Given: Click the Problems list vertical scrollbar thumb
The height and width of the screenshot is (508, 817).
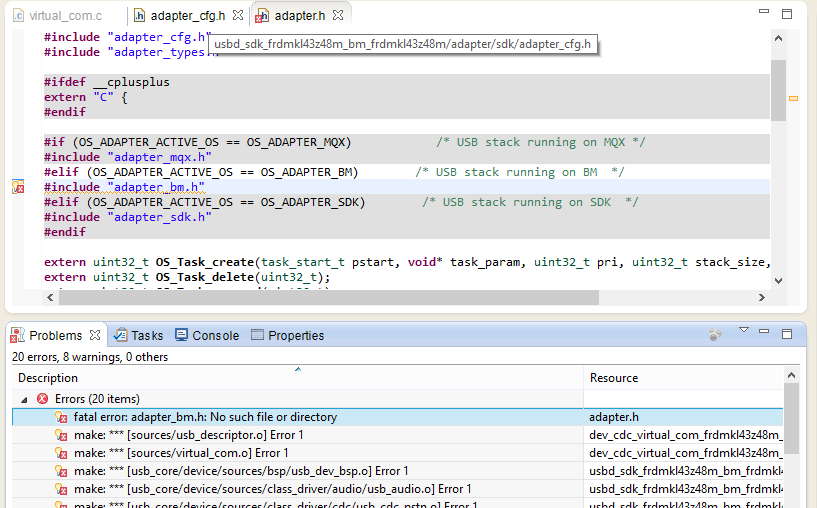Looking at the screenshot, I should [x=791, y=419].
